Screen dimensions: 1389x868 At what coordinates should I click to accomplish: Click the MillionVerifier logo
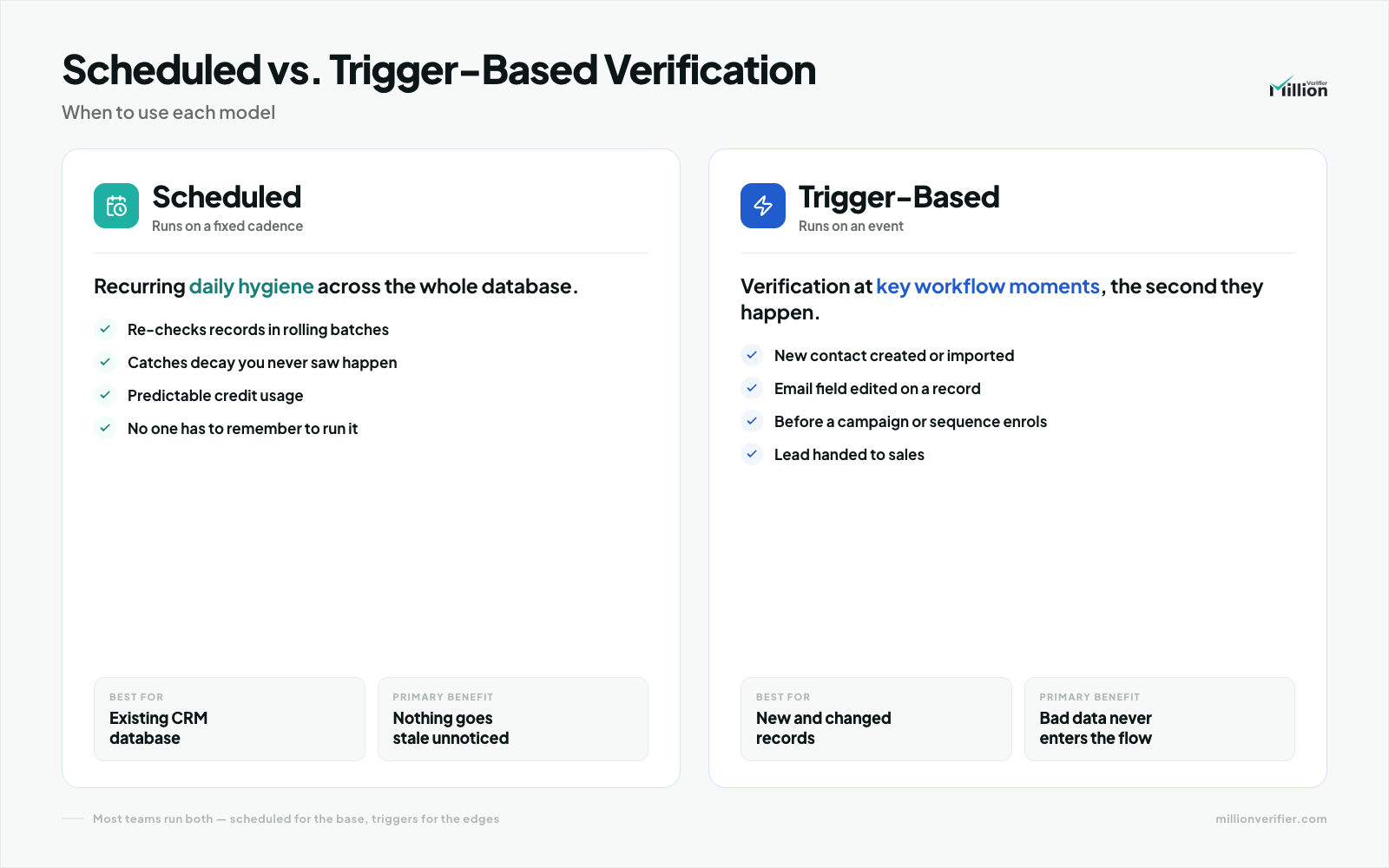pyautogui.click(x=1298, y=87)
